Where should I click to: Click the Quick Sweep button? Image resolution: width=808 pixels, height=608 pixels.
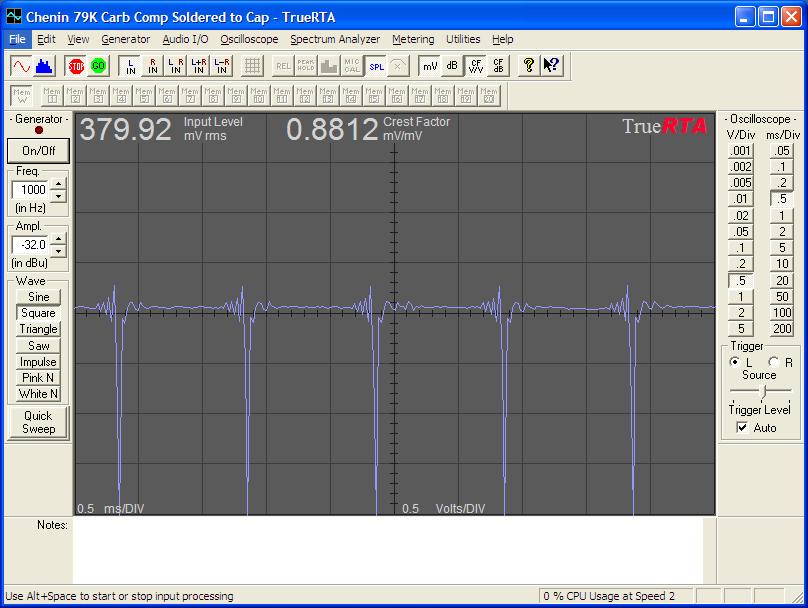pos(38,423)
